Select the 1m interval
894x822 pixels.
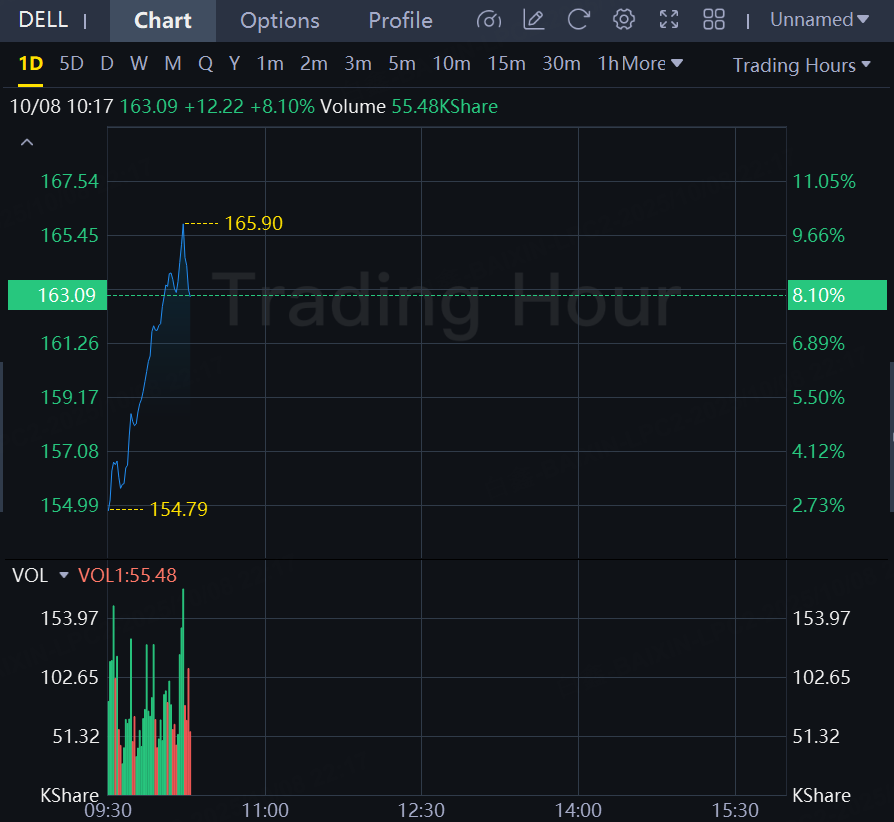coord(270,63)
